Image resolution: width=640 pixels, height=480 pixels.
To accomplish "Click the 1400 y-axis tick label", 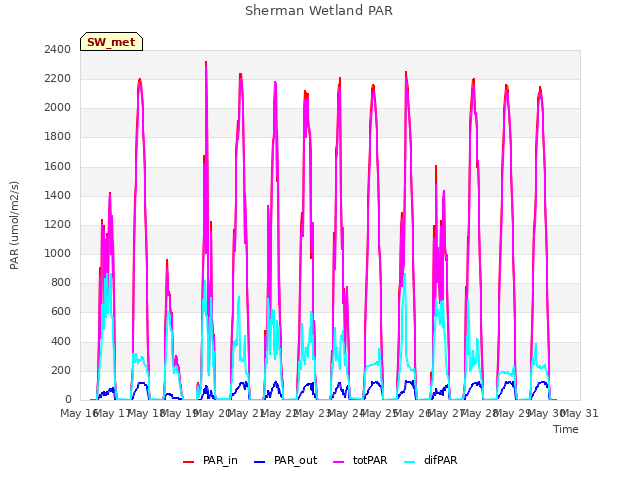I will [x=58, y=195].
